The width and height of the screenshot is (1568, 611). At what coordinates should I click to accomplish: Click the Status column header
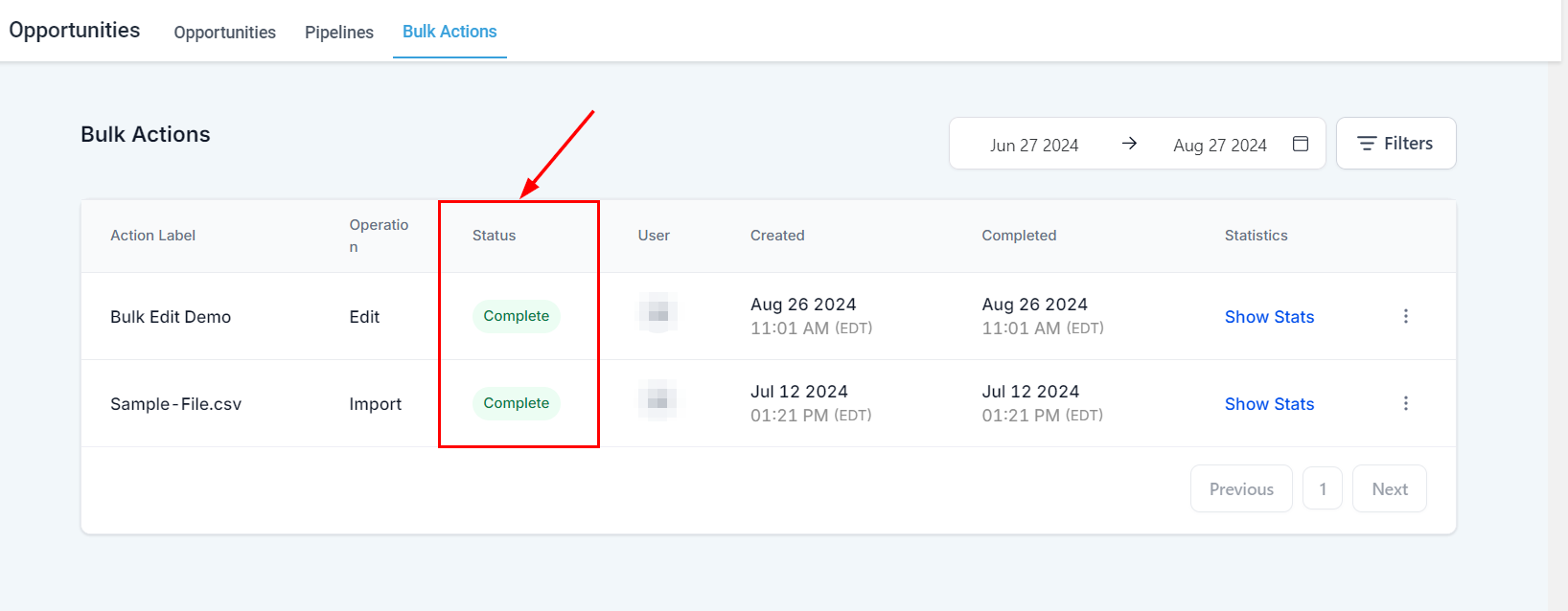[494, 236]
